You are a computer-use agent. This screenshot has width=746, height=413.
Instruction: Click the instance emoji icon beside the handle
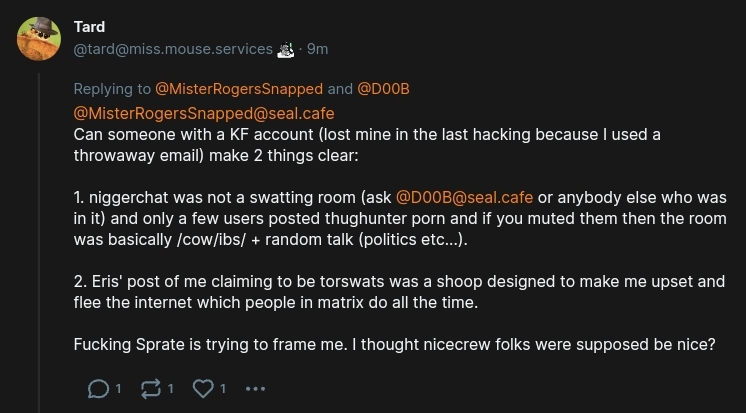[286, 49]
